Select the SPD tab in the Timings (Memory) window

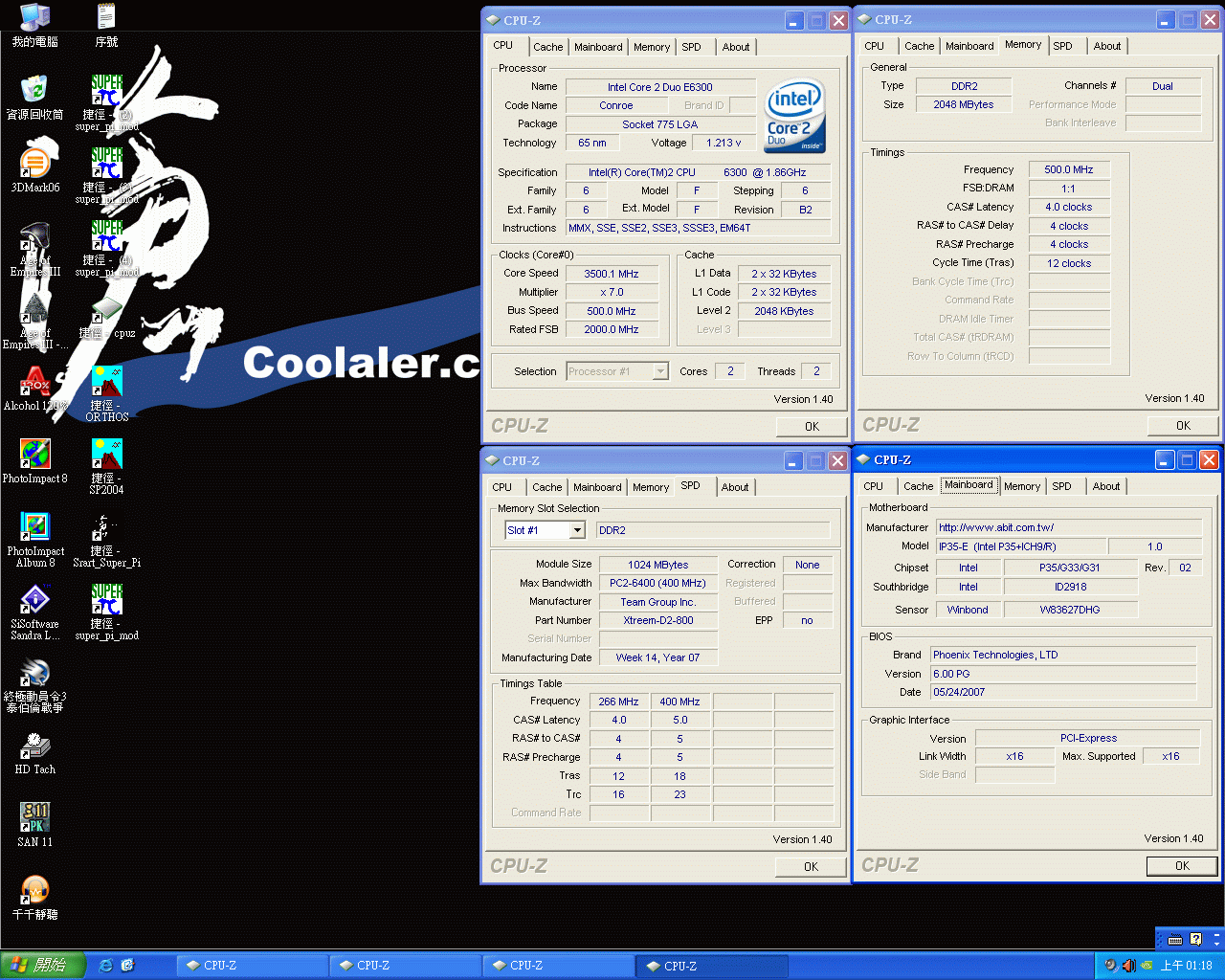pos(1062,46)
